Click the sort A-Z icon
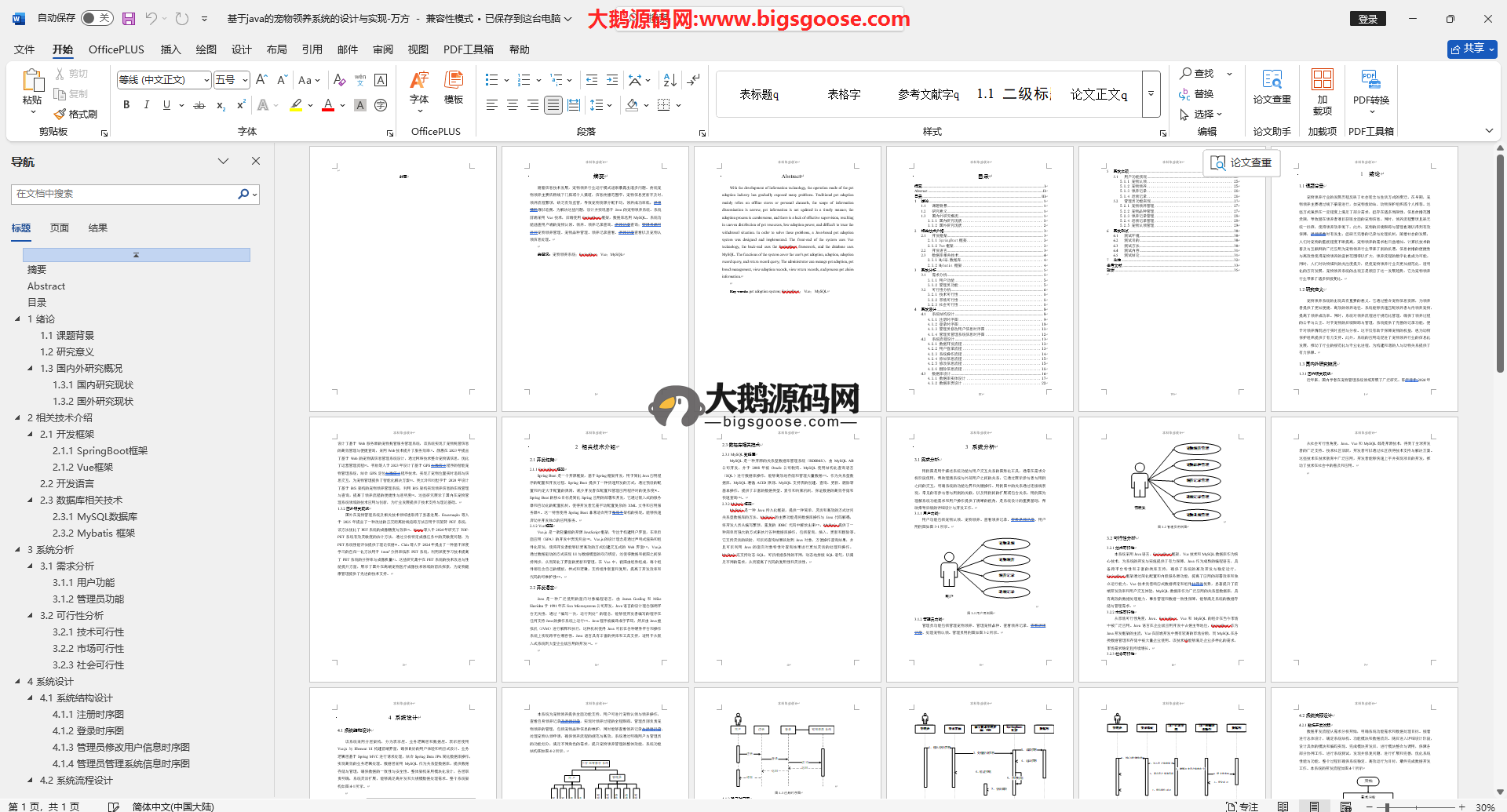 [x=670, y=80]
